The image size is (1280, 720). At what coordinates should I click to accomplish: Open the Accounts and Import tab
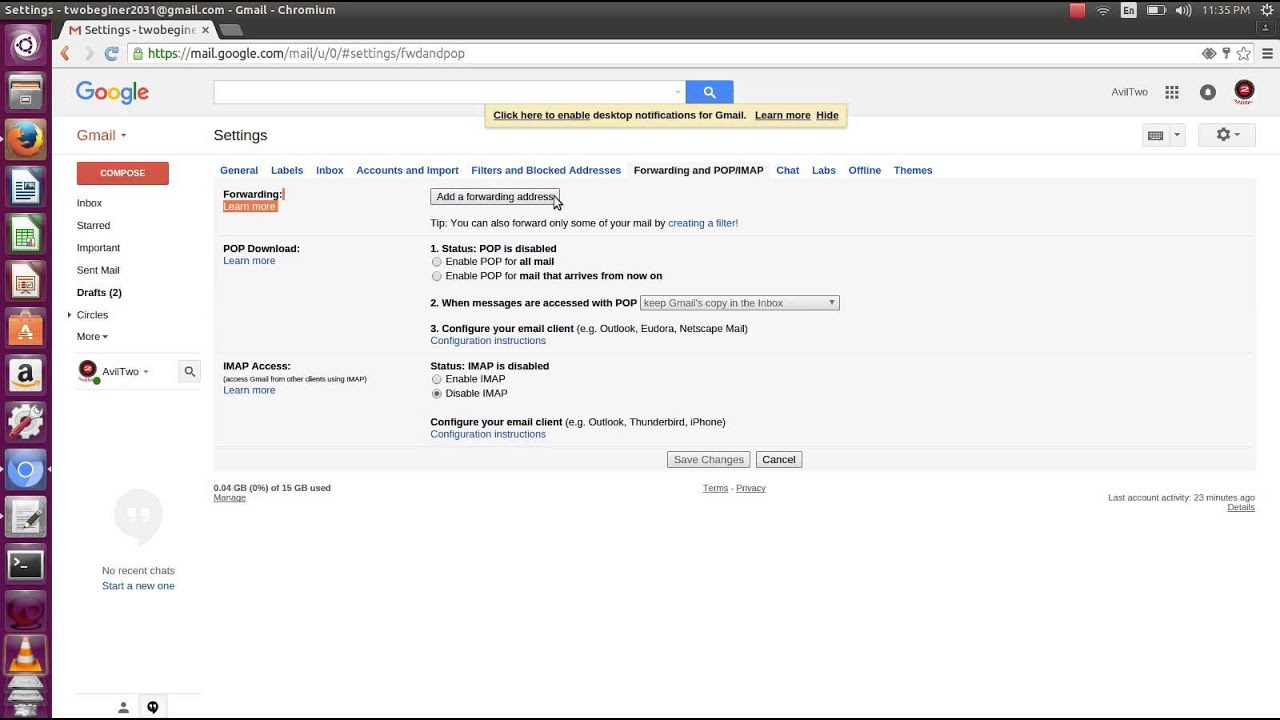click(x=407, y=170)
